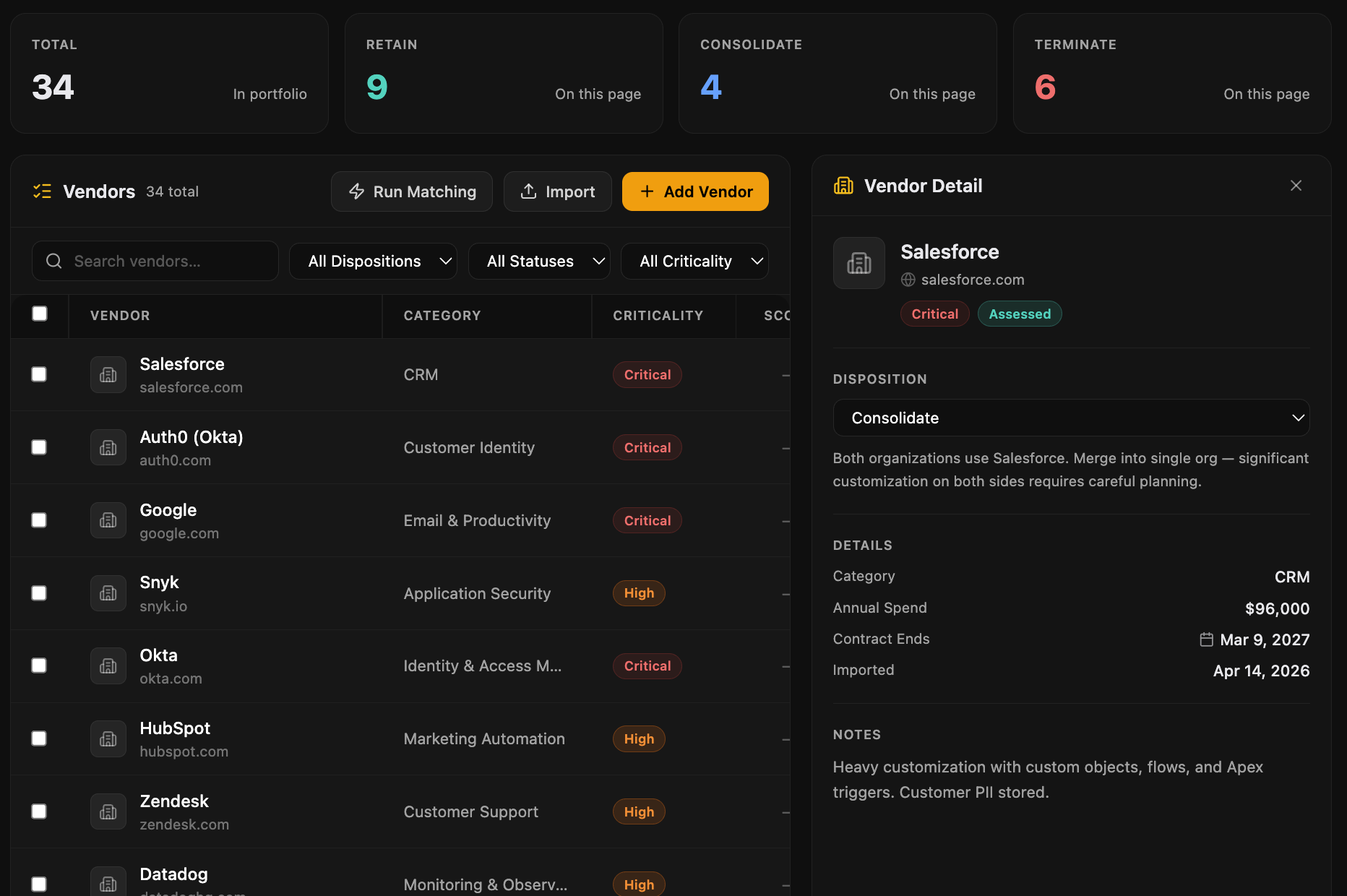Click the Okta row building icon
The image size is (1347, 896).
[108, 666]
